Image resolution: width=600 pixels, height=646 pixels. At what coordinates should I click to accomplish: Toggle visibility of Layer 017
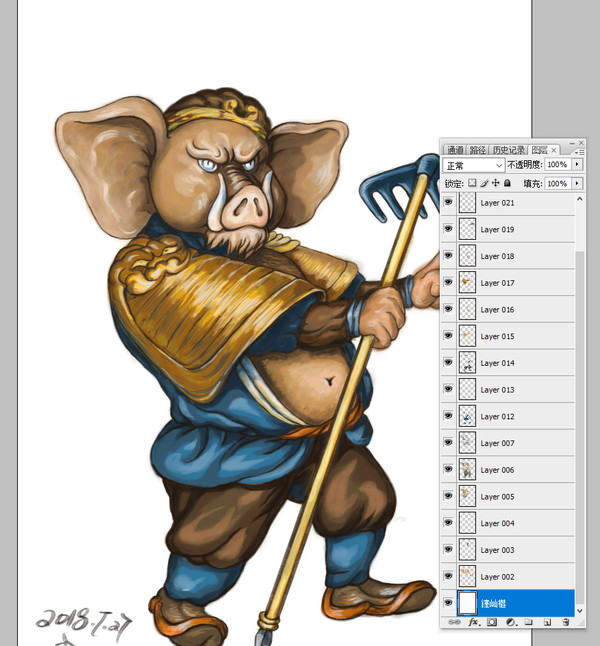point(448,283)
